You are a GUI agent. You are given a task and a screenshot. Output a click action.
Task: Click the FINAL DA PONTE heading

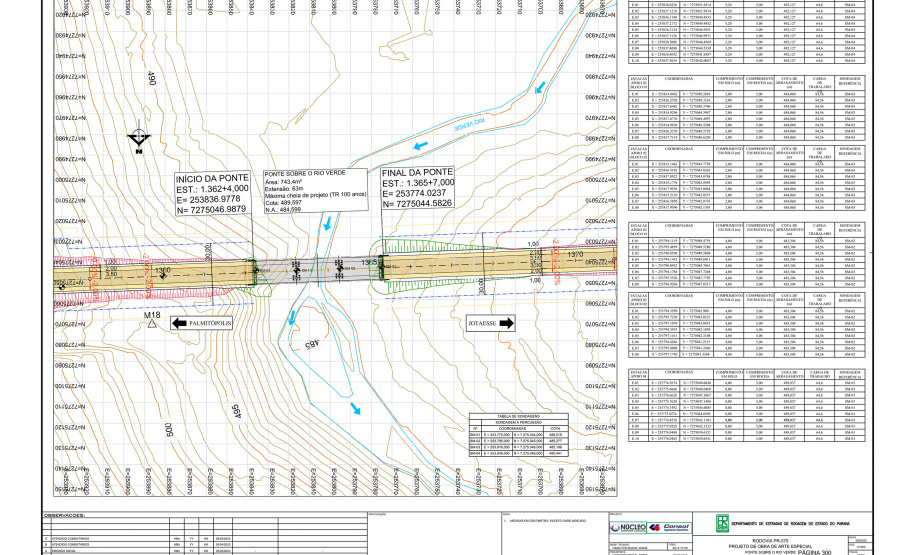point(417,173)
